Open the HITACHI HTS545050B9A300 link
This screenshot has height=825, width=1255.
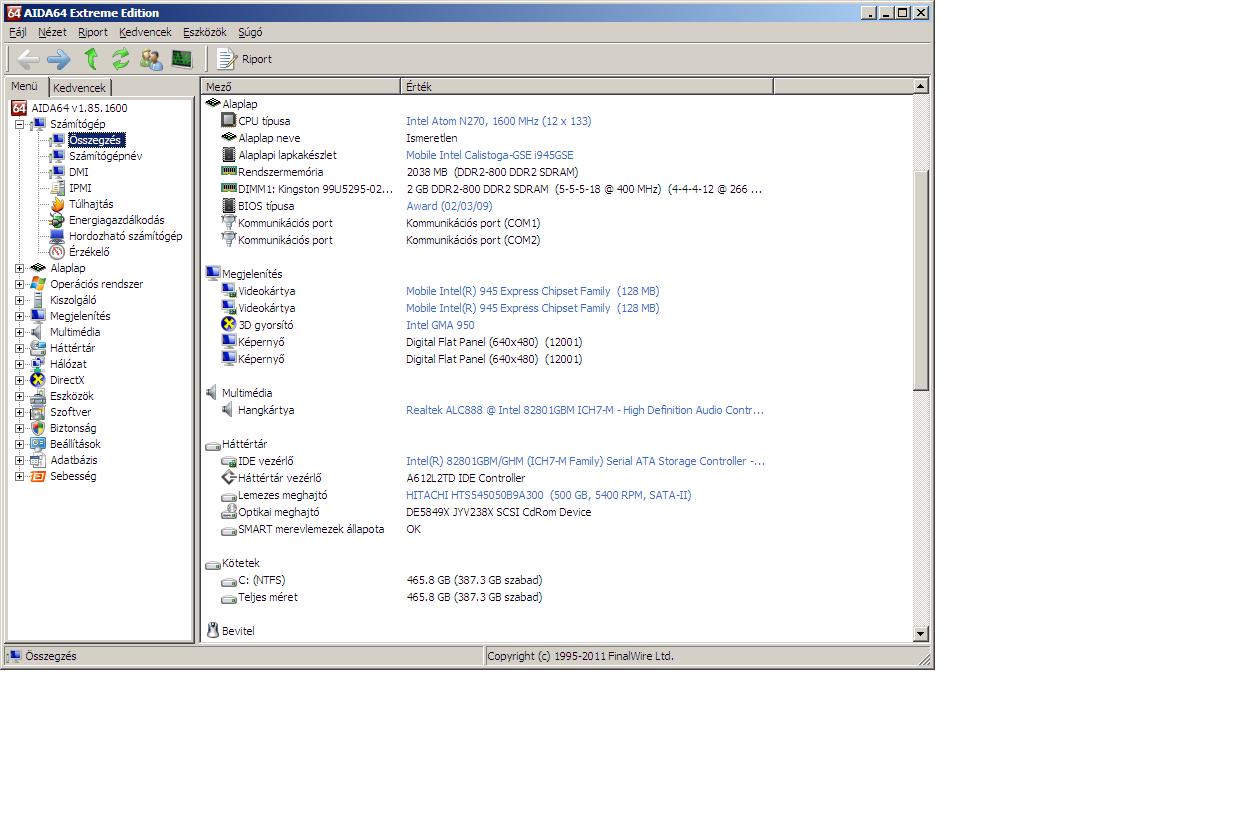coord(548,495)
